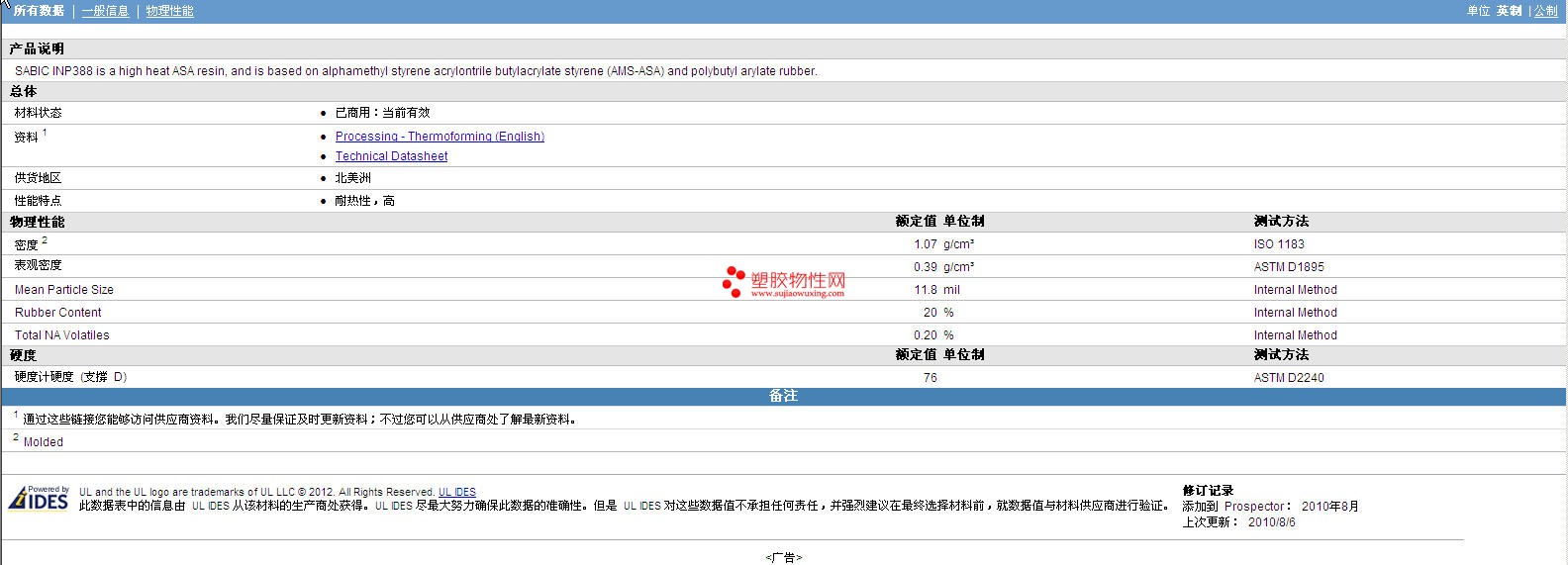
Task: Select the 材料状态 row label
Action: (38, 113)
